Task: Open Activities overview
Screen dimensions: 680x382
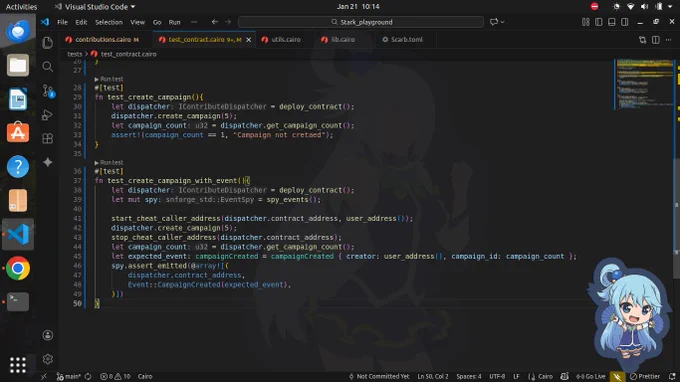Action: click(21, 7)
